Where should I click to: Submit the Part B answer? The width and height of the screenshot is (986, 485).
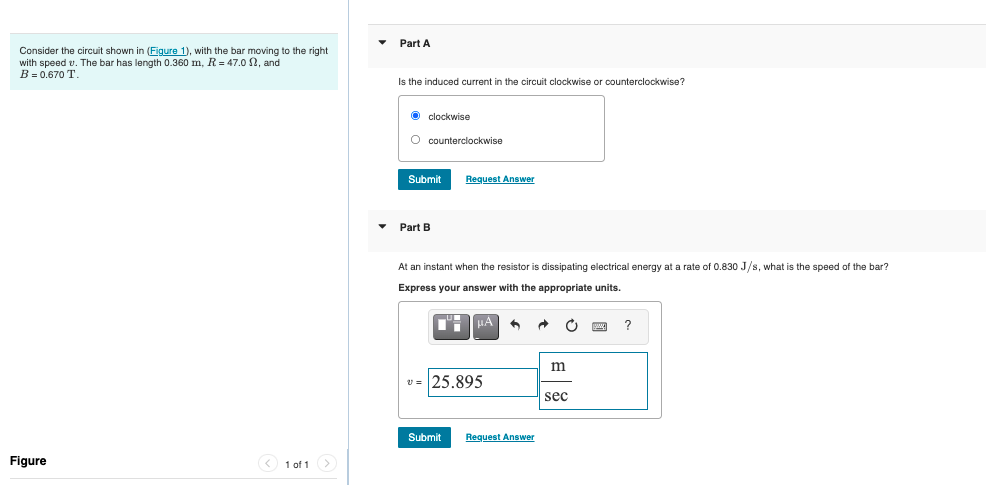point(424,437)
